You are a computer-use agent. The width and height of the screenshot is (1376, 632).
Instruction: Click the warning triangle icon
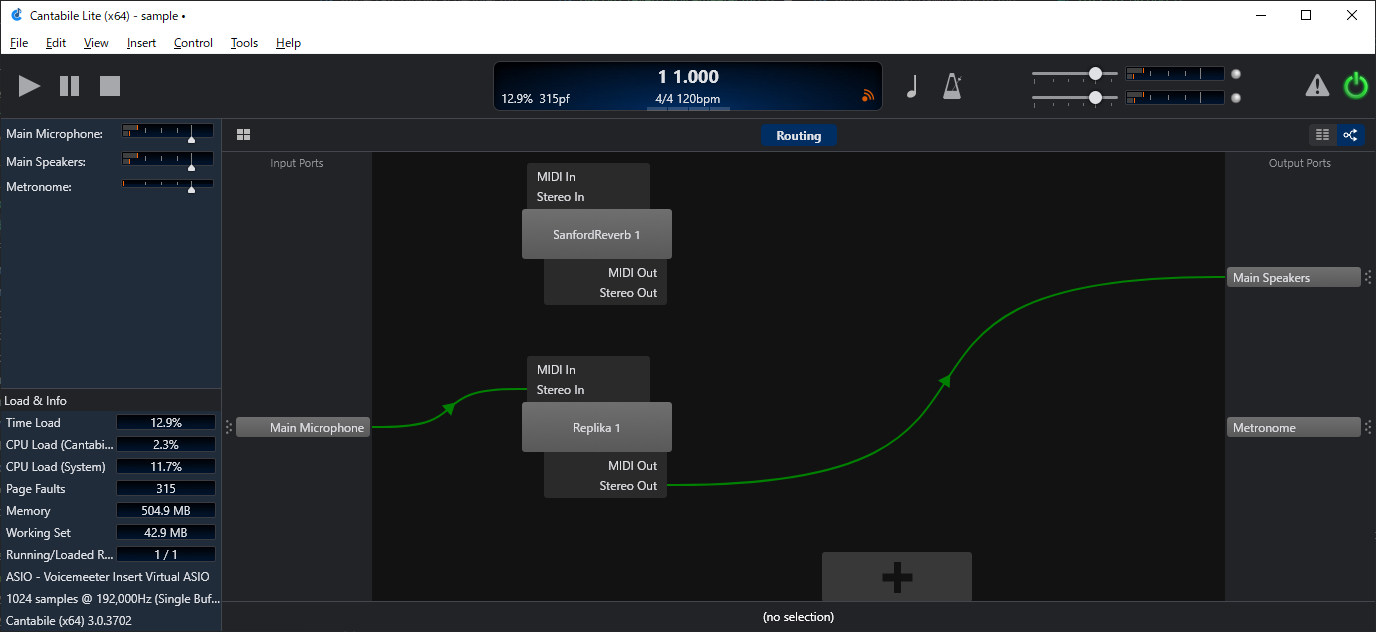coord(1317,86)
